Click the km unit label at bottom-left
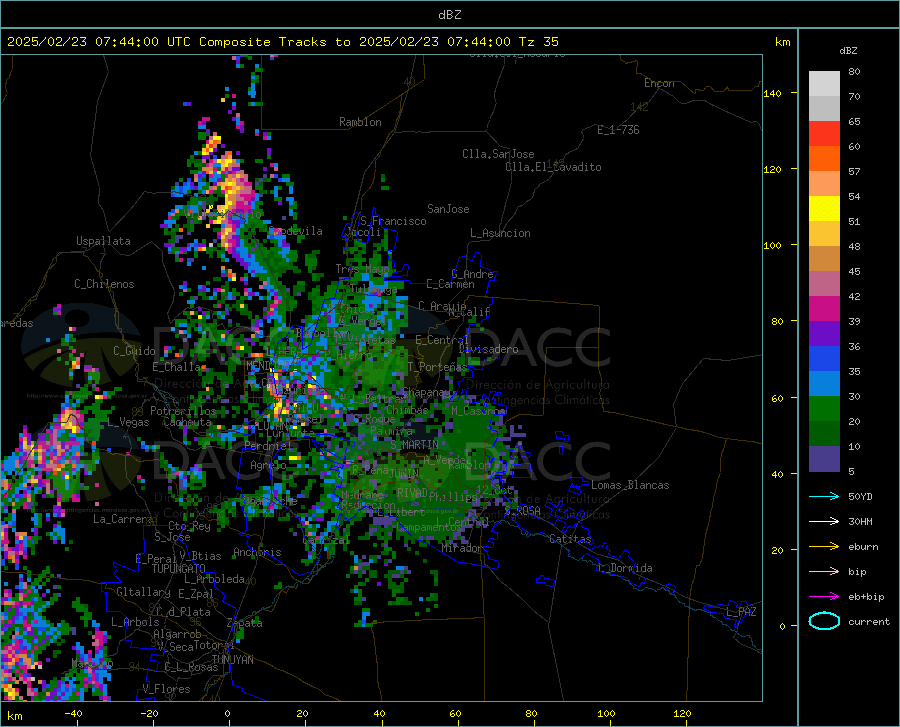The height and width of the screenshot is (727, 900). [15, 716]
